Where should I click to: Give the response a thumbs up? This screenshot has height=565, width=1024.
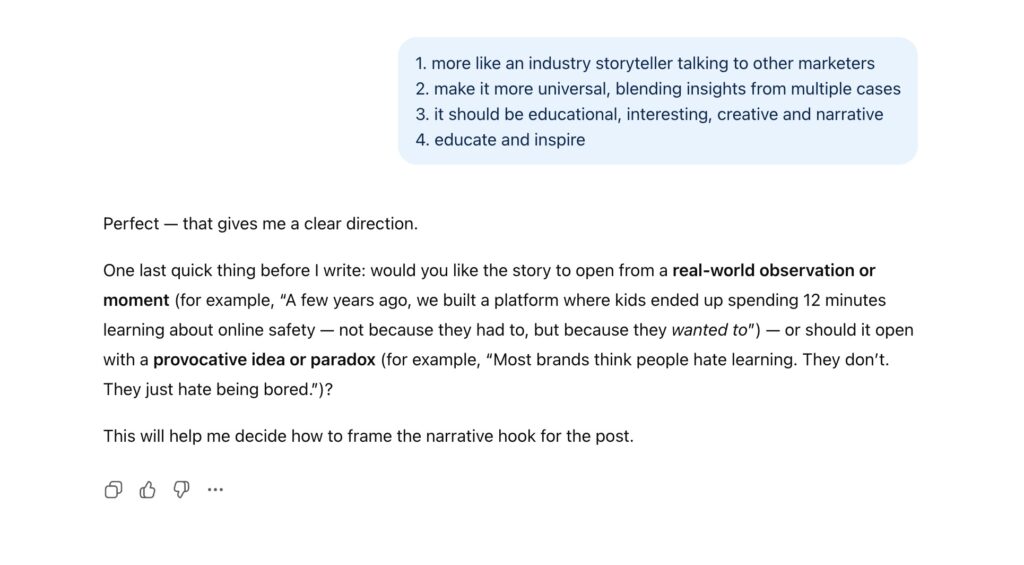click(148, 489)
